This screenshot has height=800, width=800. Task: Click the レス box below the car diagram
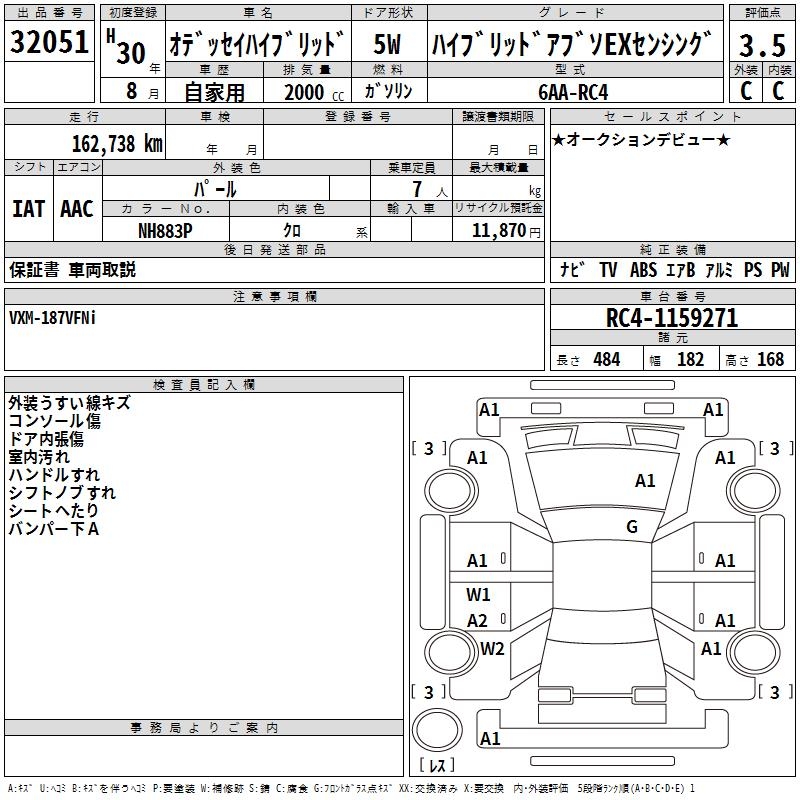[x=437, y=766]
